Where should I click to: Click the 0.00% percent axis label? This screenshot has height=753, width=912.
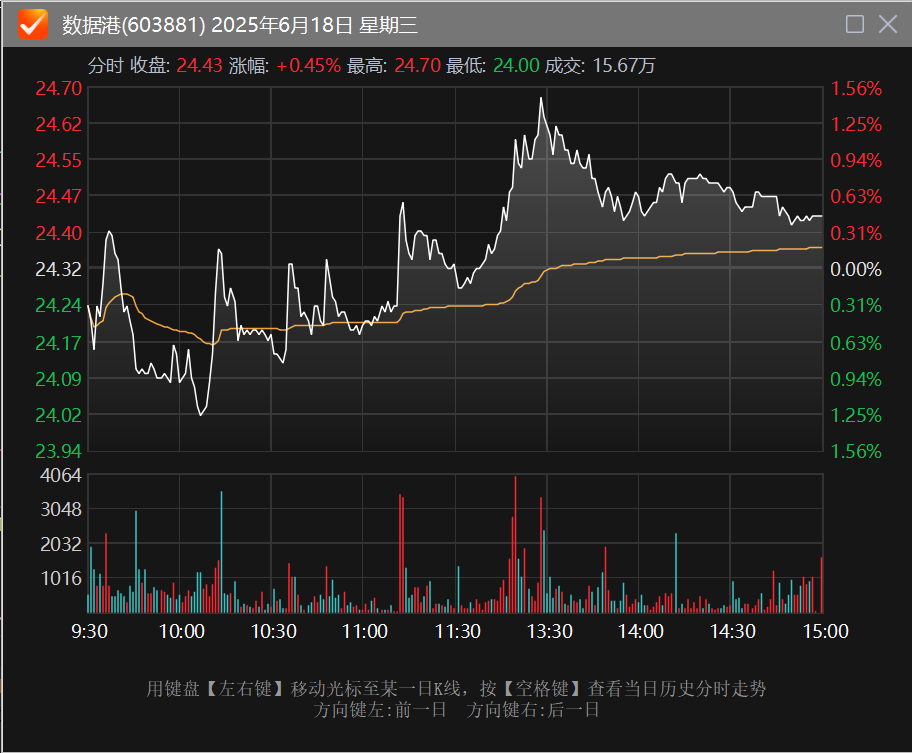[x=856, y=269]
